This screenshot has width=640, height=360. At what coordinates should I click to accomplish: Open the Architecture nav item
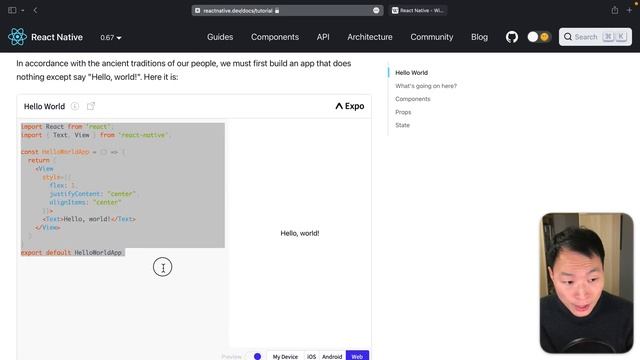(x=370, y=37)
